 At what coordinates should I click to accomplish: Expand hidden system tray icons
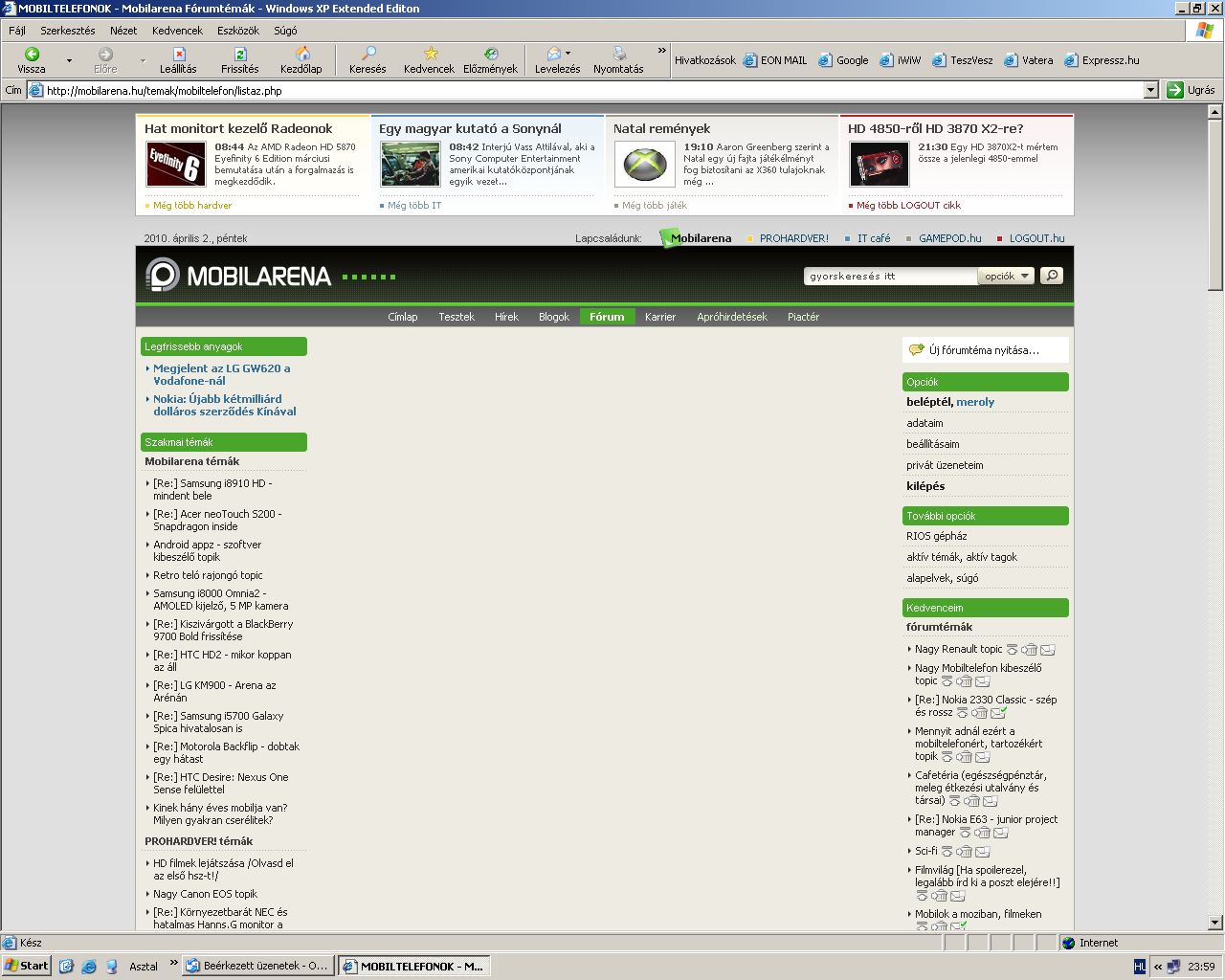[x=1158, y=967]
